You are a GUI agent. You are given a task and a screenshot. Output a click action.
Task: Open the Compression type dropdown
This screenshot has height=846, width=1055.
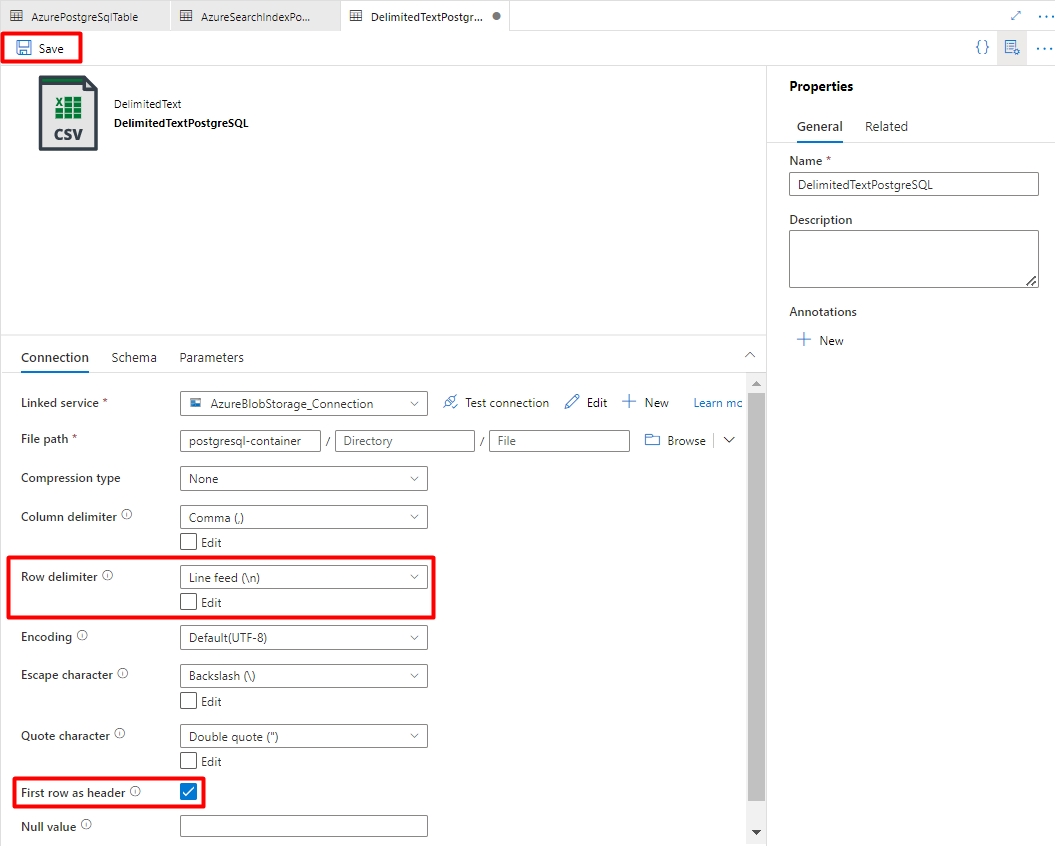click(303, 479)
